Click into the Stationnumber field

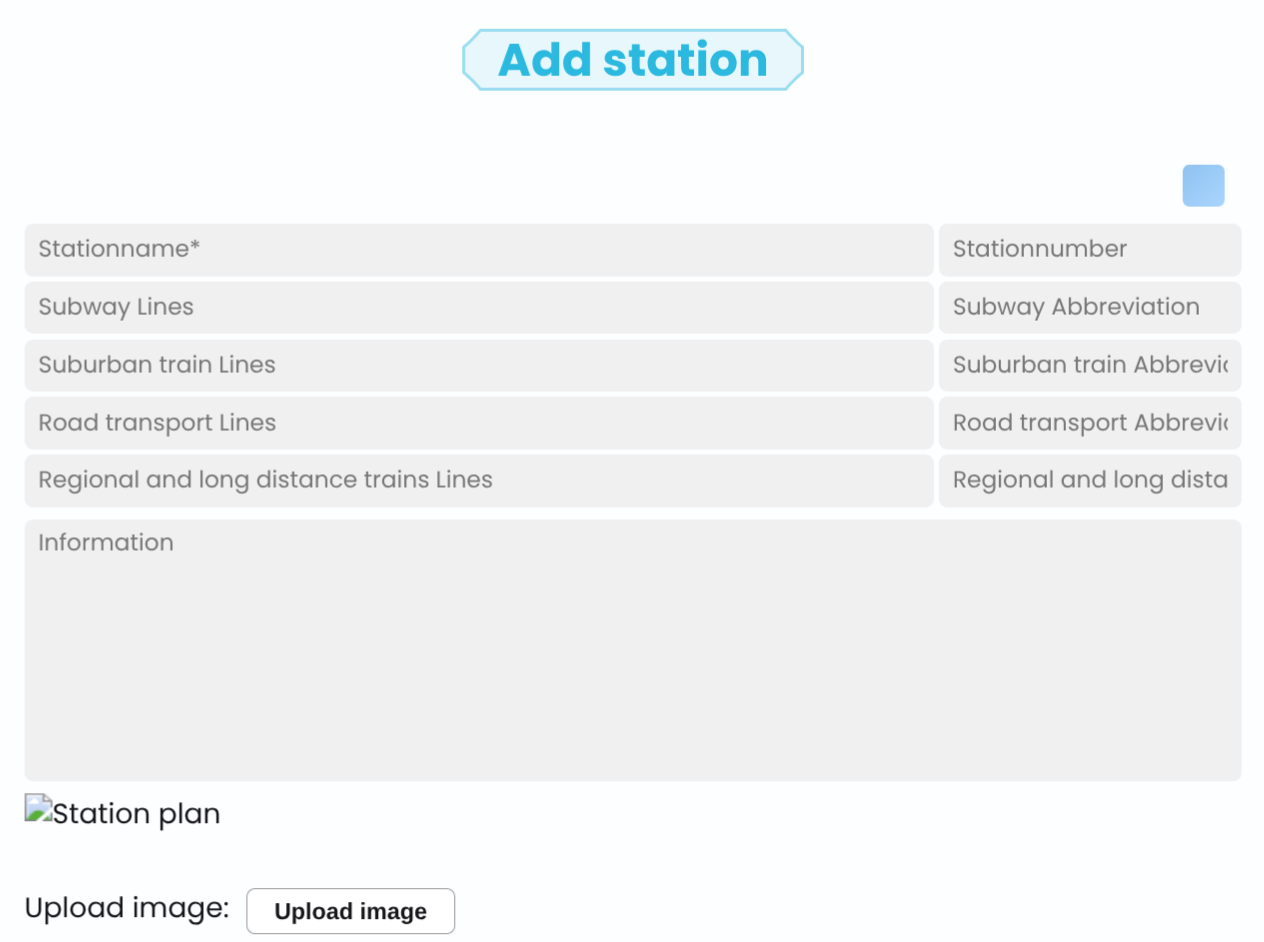[1089, 250]
